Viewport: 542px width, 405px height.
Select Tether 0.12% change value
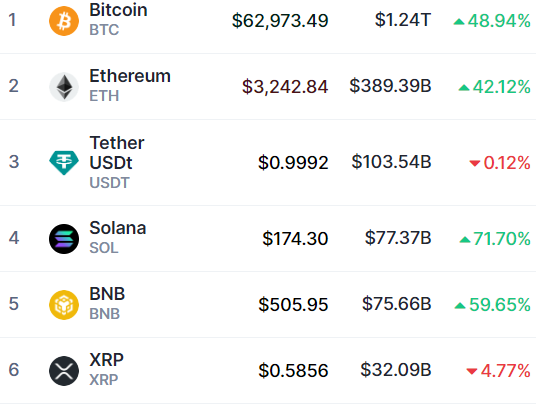[x=507, y=163]
